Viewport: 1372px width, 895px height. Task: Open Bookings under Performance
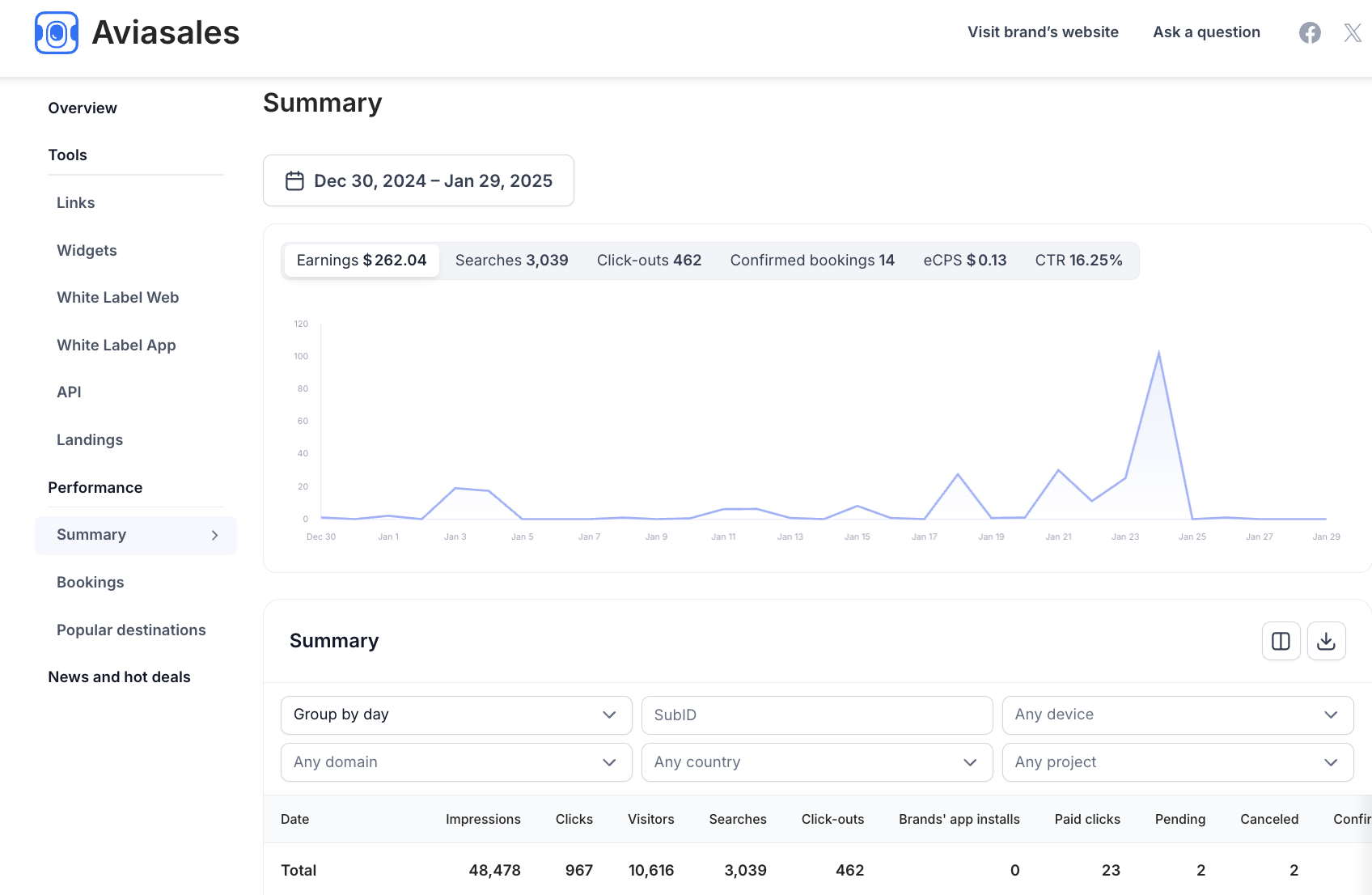click(x=91, y=583)
